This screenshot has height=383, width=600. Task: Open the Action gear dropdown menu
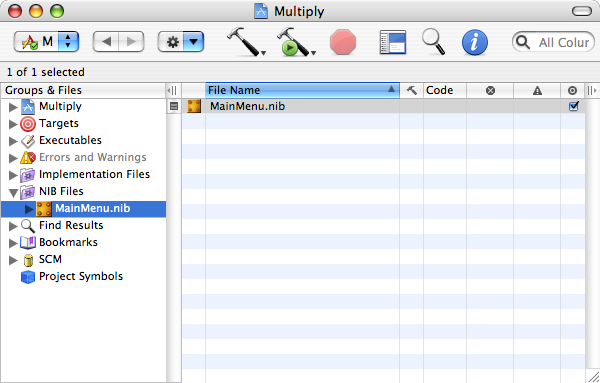(181, 41)
